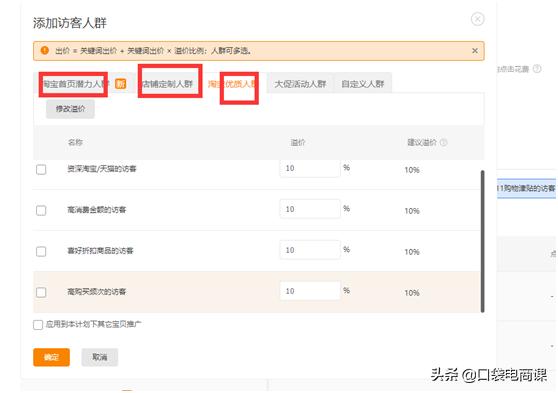Click the info icon next to 建议溢价
Image resolution: width=558 pixels, height=393 pixels.
point(443,142)
